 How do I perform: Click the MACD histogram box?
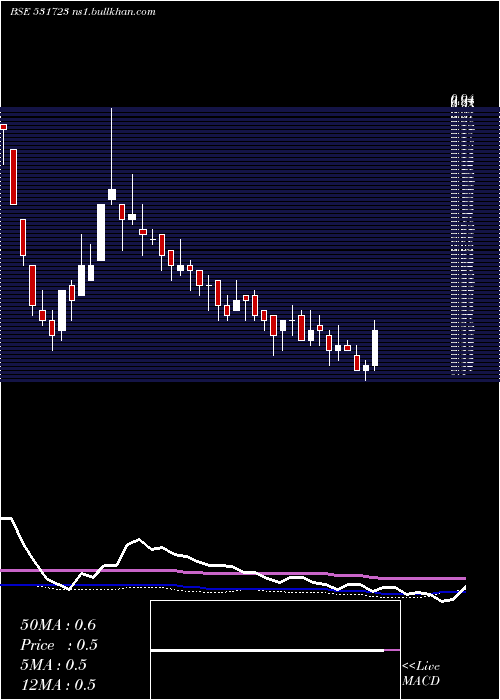coord(275,650)
